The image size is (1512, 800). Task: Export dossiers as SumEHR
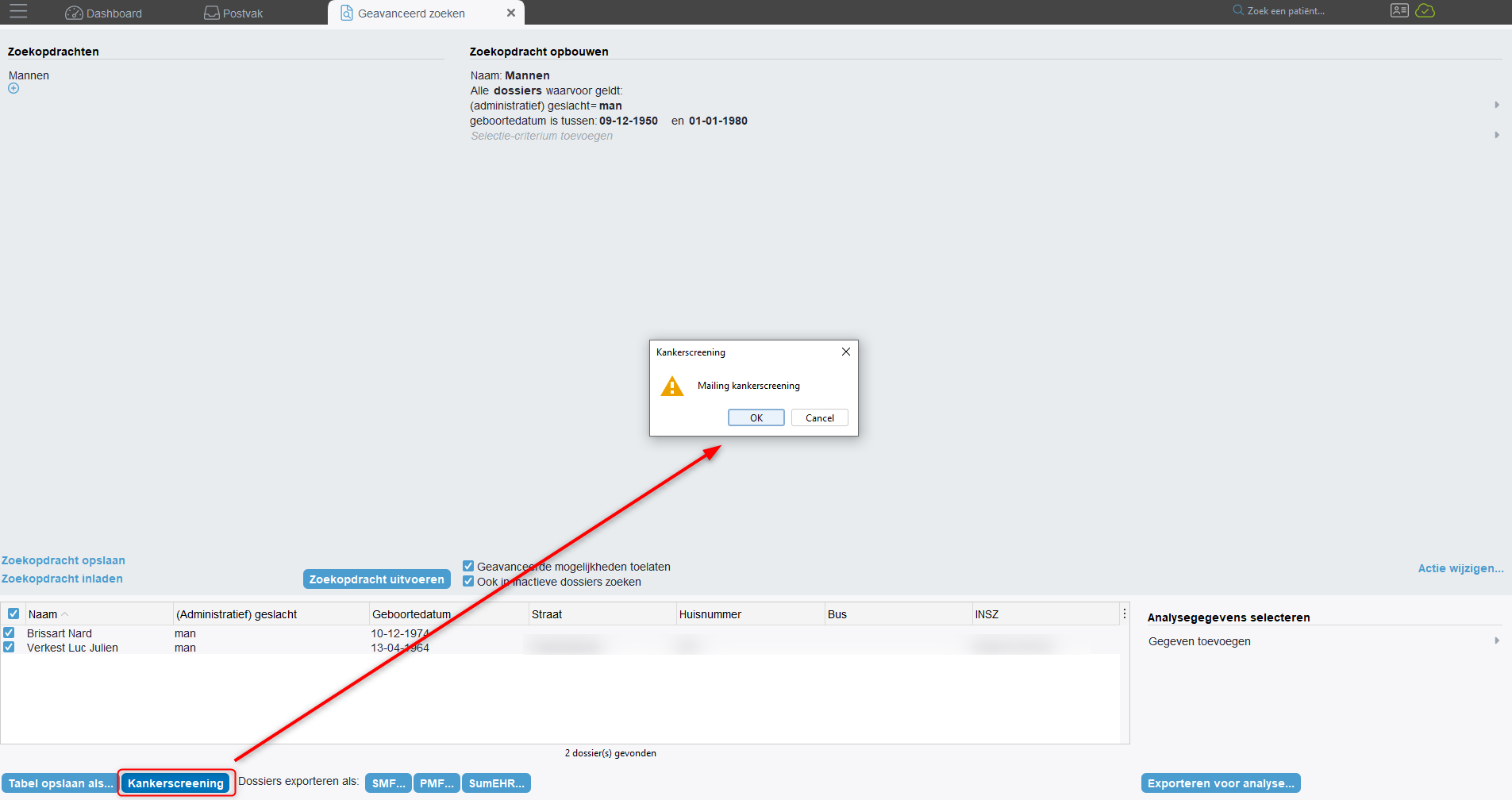coord(497,783)
